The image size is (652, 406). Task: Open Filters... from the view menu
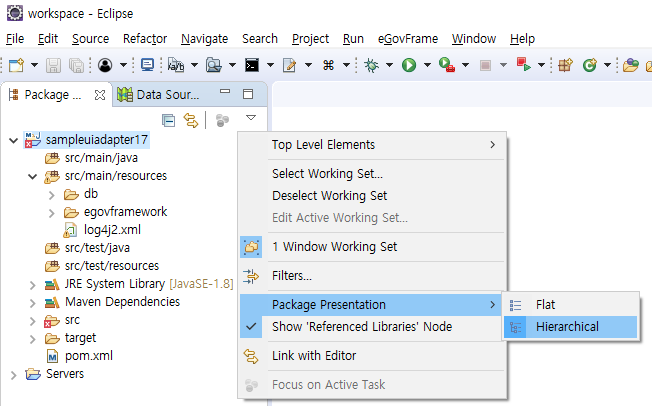[x=292, y=275]
